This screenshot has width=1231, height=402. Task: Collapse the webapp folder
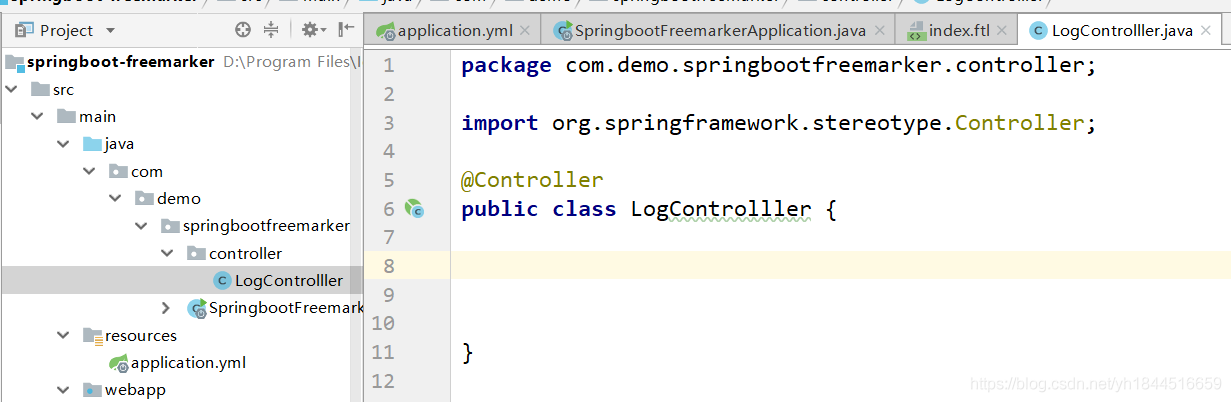click(64, 390)
